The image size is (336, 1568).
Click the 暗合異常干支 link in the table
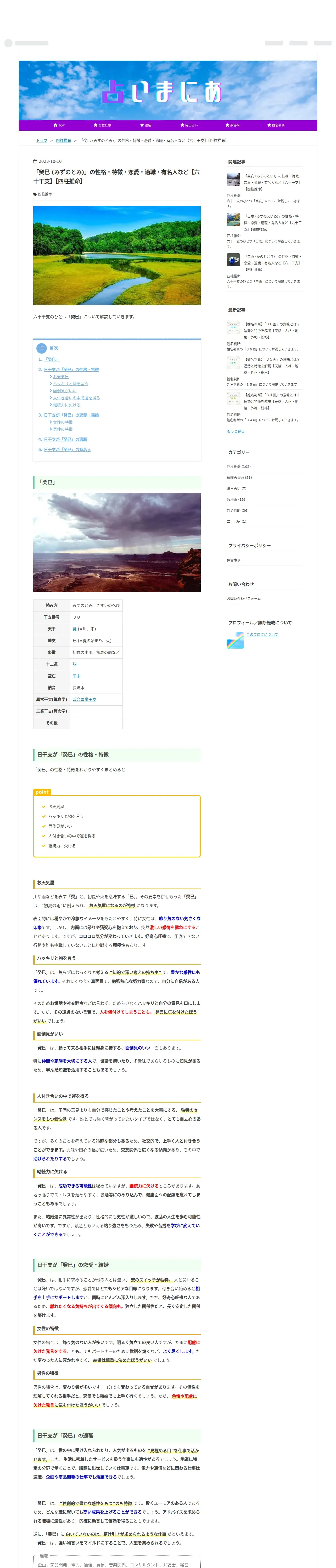point(84,699)
